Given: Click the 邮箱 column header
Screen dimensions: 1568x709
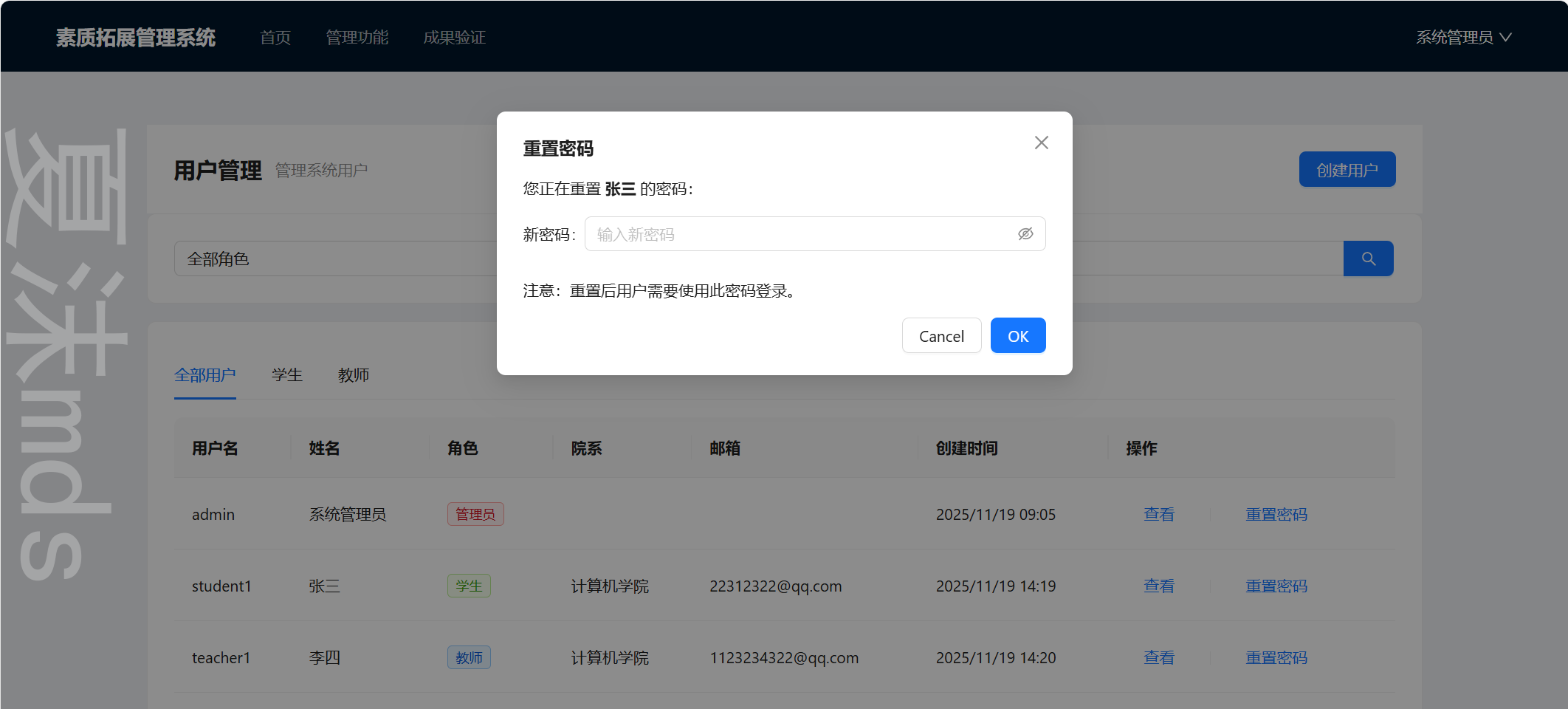Looking at the screenshot, I should [725, 448].
